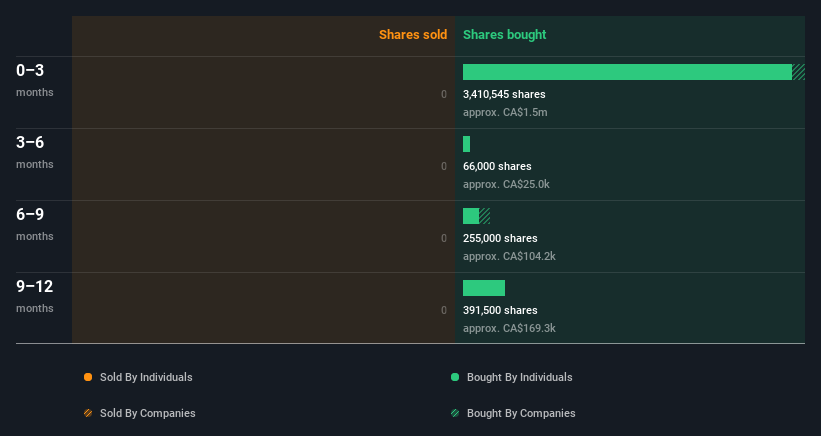Select the 391,500 shares value

(x=500, y=310)
